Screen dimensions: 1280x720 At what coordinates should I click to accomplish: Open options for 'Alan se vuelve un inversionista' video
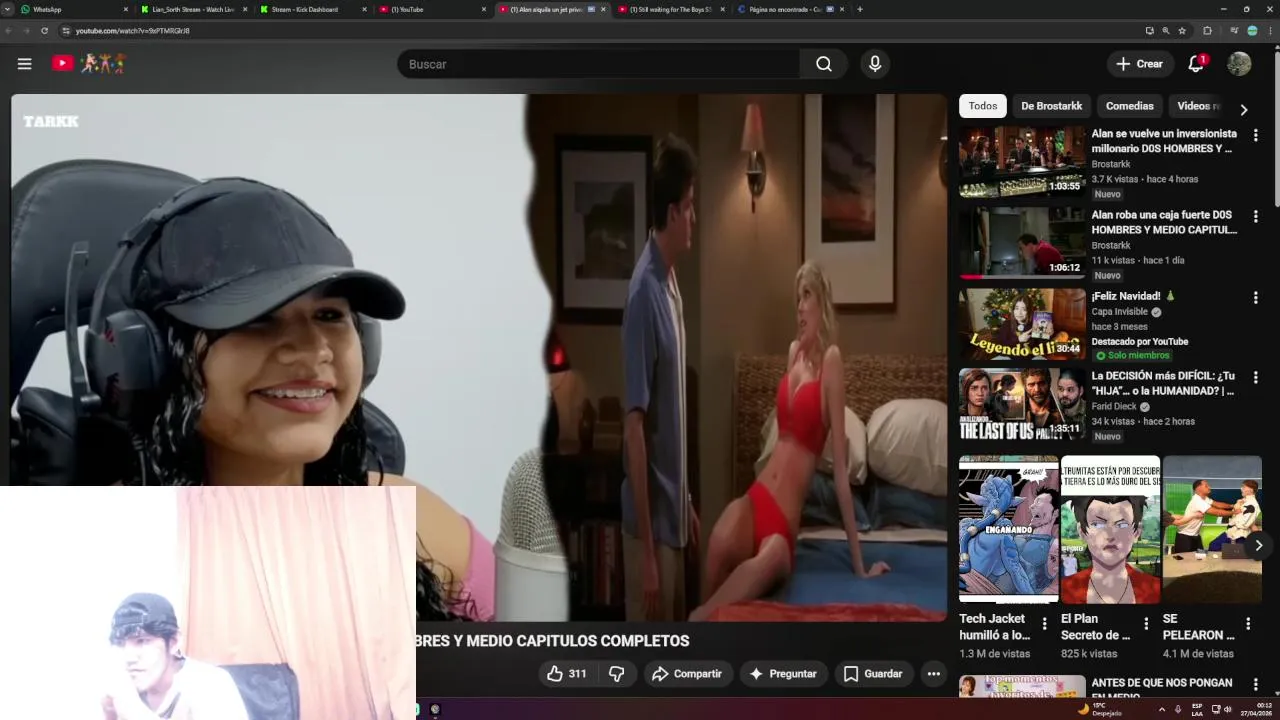point(1255,135)
